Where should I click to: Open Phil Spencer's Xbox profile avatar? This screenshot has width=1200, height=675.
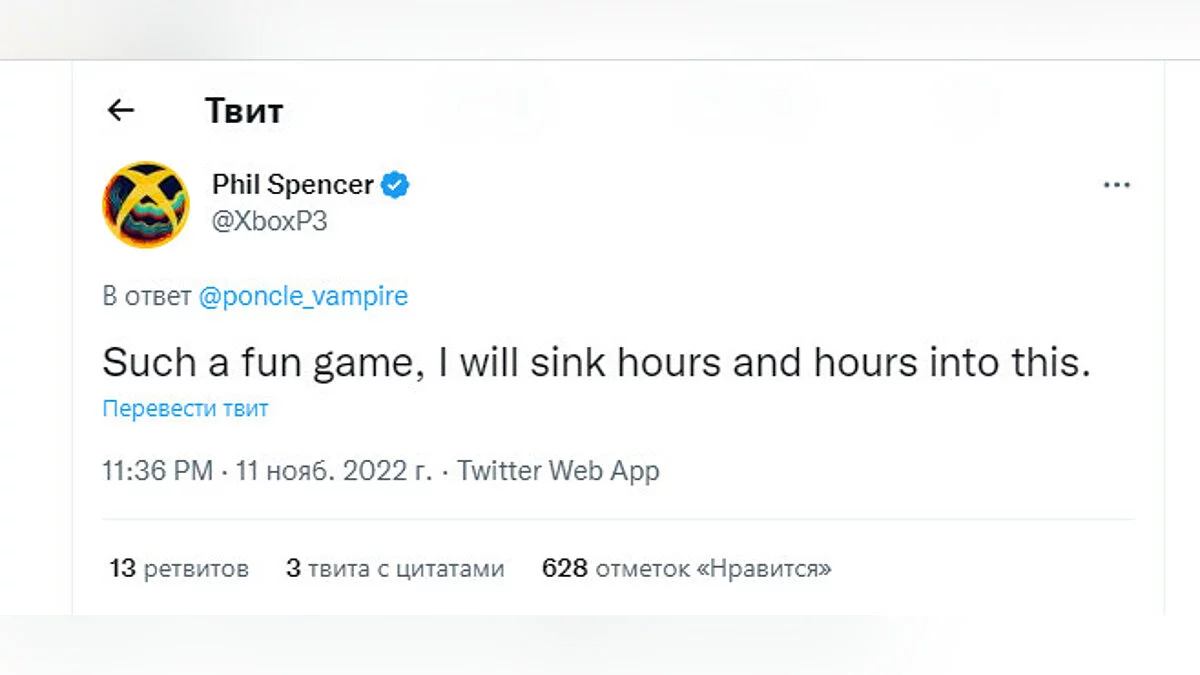pyautogui.click(x=146, y=204)
